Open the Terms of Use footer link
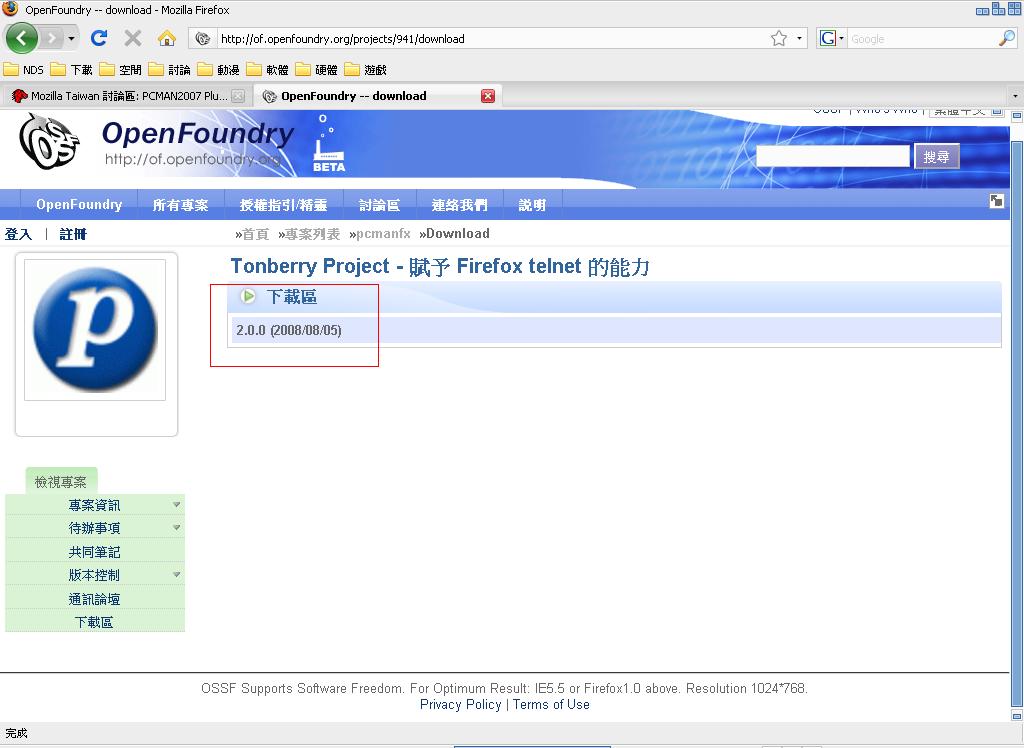This screenshot has width=1024, height=748. click(551, 704)
